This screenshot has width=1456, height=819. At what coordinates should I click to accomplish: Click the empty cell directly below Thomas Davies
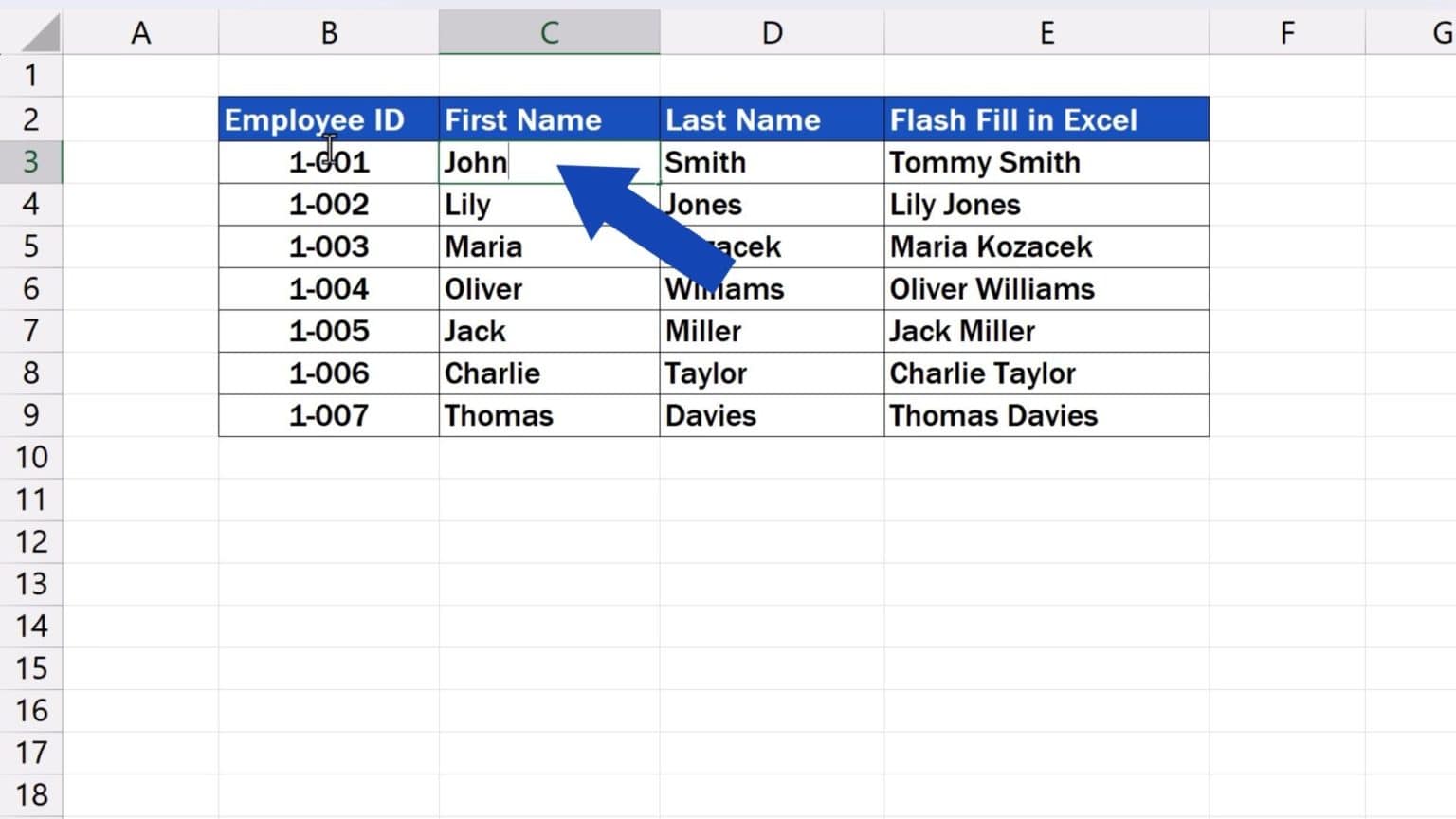point(1046,457)
